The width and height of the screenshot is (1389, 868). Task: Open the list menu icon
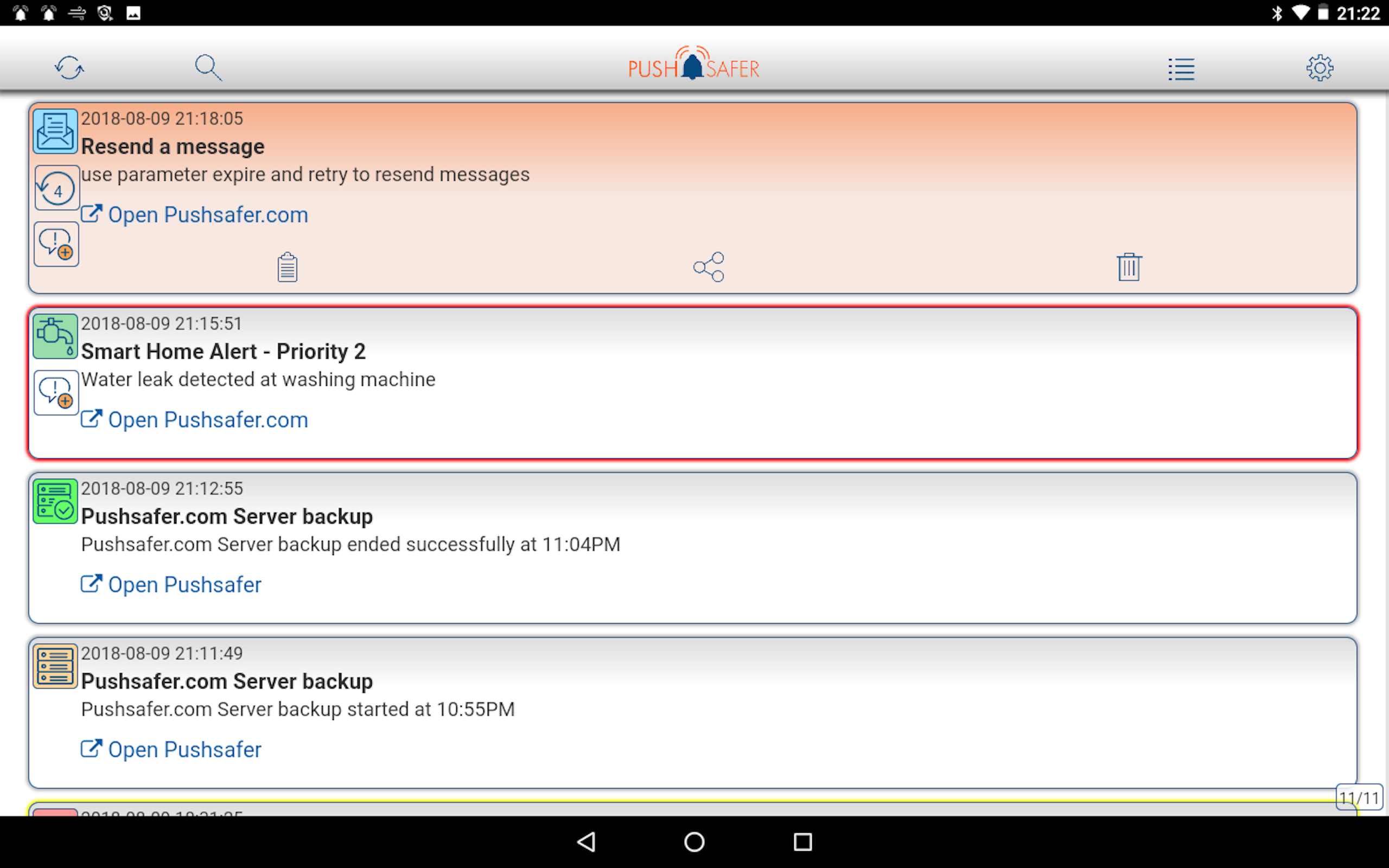pyautogui.click(x=1181, y=69)
